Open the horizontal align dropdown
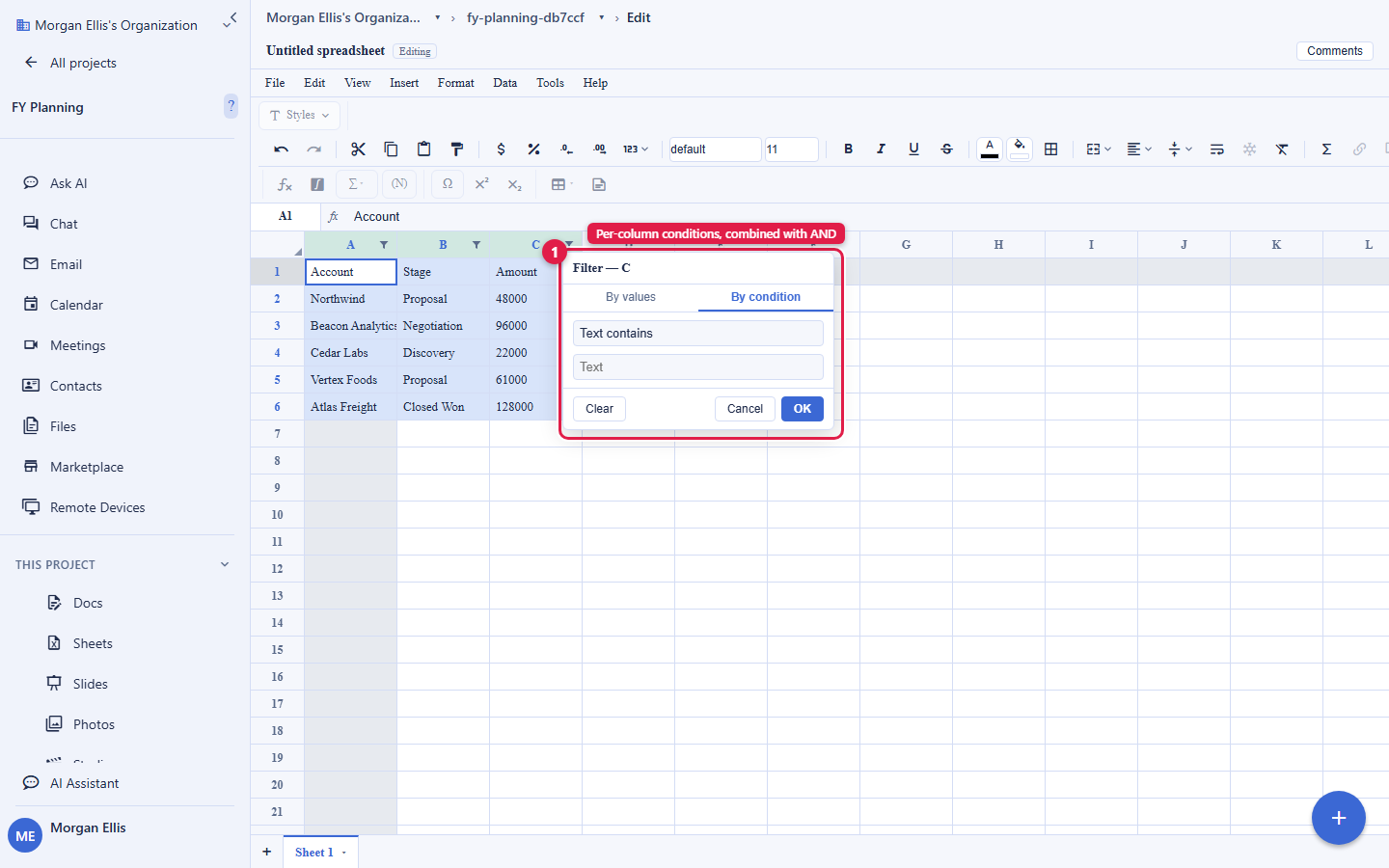 point(1139,149)
